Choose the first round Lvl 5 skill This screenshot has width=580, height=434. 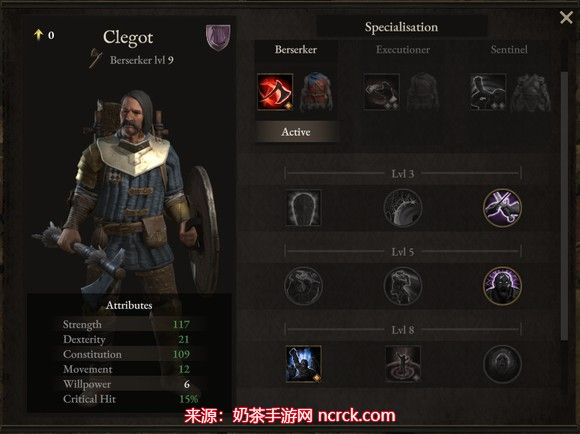(x=303, y=286)
